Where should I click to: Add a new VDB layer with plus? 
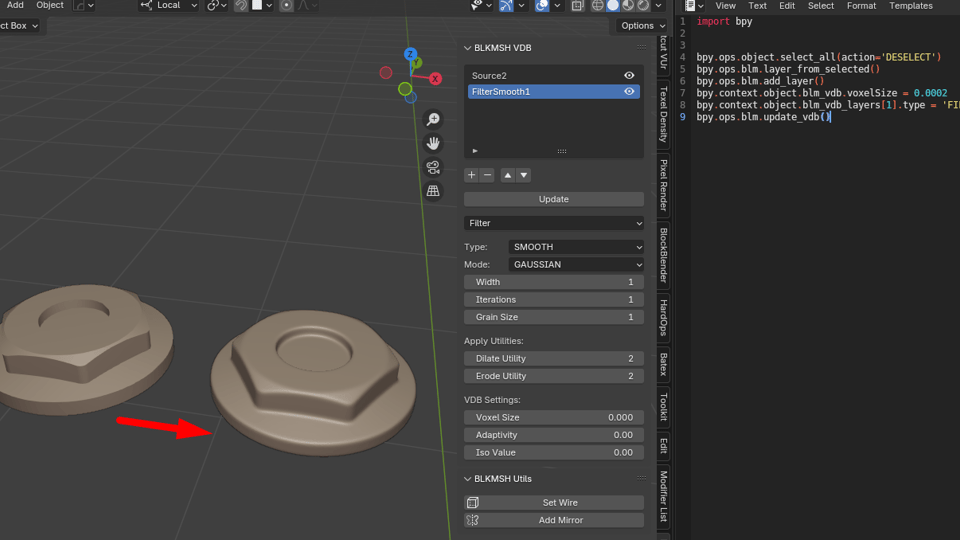coord(471,175)
